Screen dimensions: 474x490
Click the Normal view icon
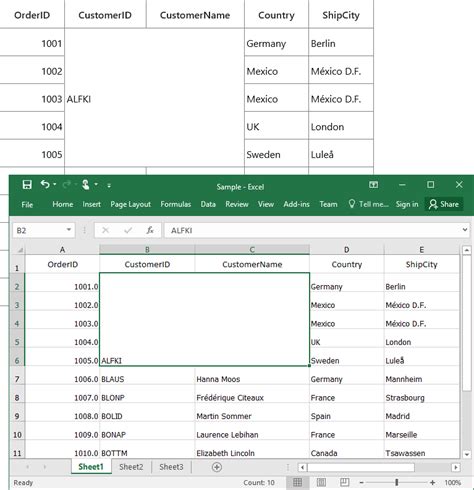297,482
